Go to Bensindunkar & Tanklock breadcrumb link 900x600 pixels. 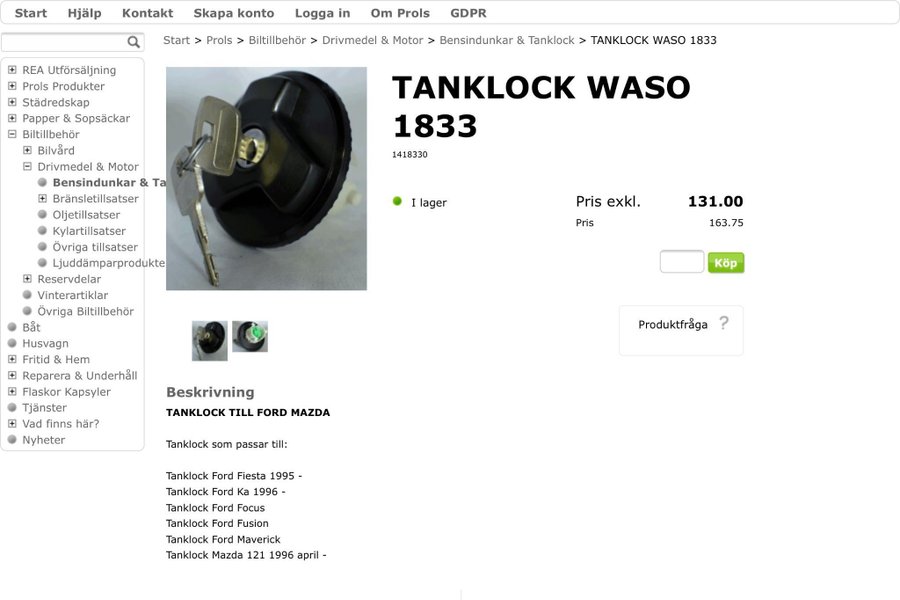(x=507, y=40)
